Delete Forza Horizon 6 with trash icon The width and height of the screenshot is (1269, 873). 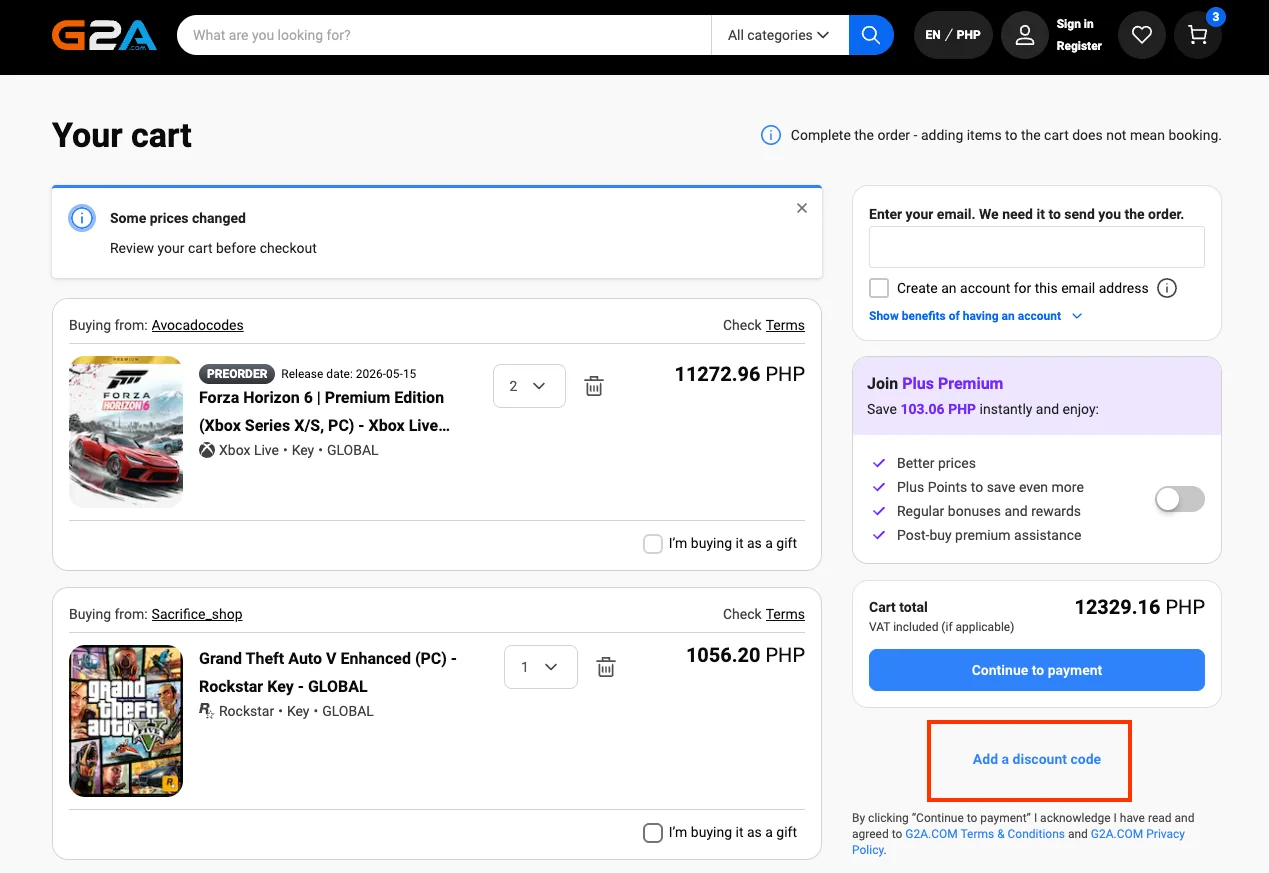click(594, 386)
